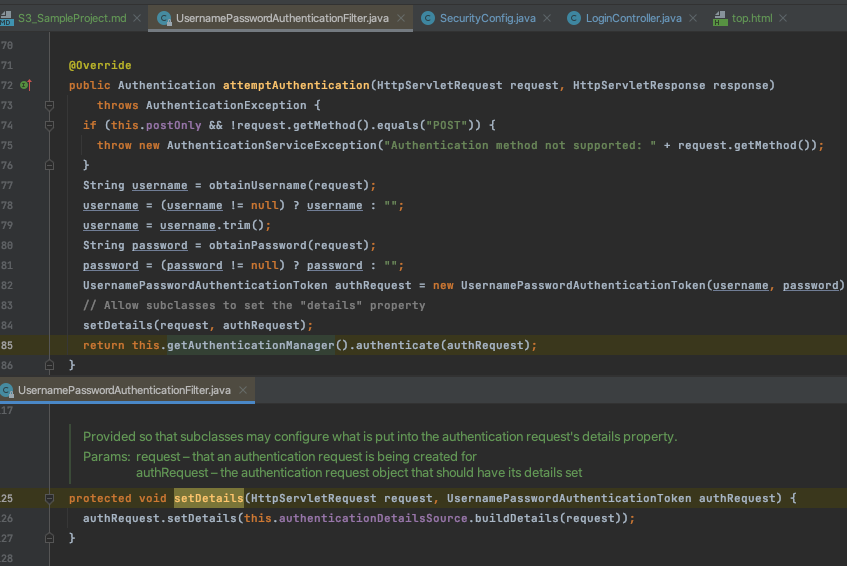
Task: Click line number 85 in the gutter
Action: (x=7, y=345)
